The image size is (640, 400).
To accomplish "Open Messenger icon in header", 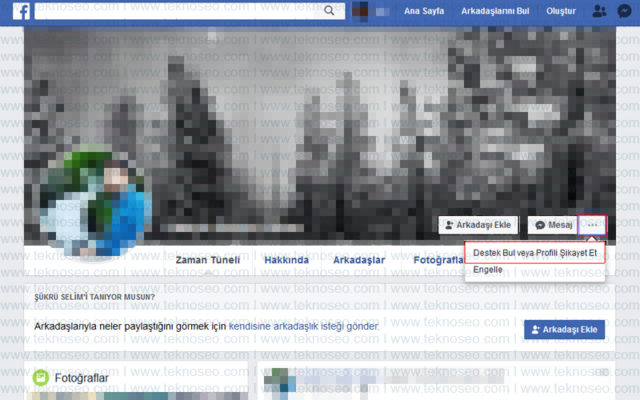I will pos(624,11).
